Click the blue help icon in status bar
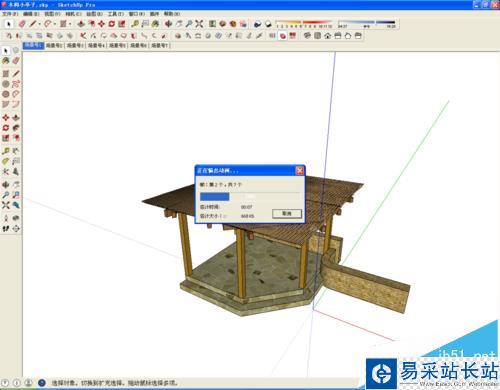Screen dimensions: 500x390 [41, 383]
